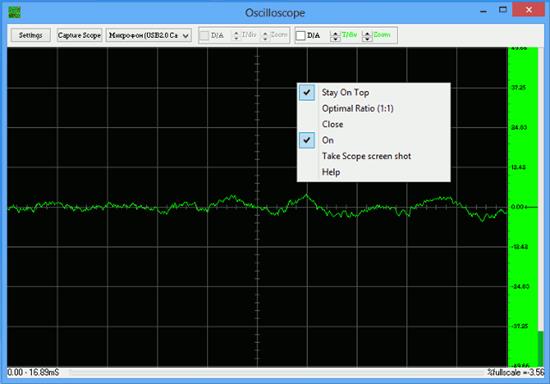Click the horizontal time scrollbar at bottom
The image size is (550, 384).
pos(273,372)
